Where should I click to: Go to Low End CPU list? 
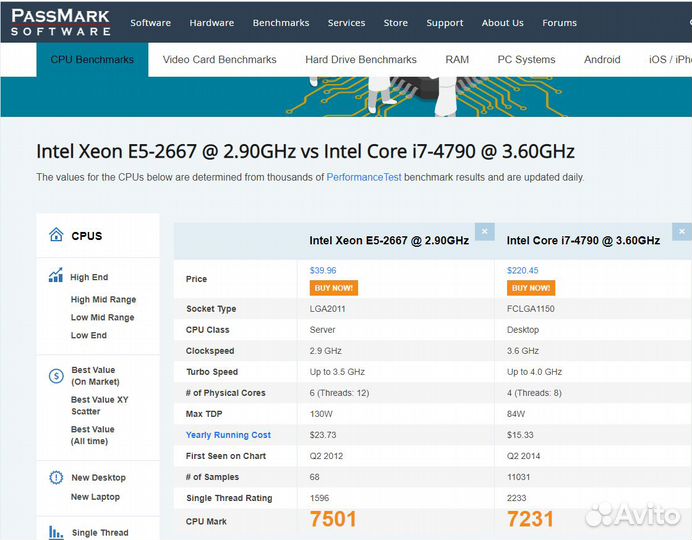pyautogui.click(x=89, y=335)
